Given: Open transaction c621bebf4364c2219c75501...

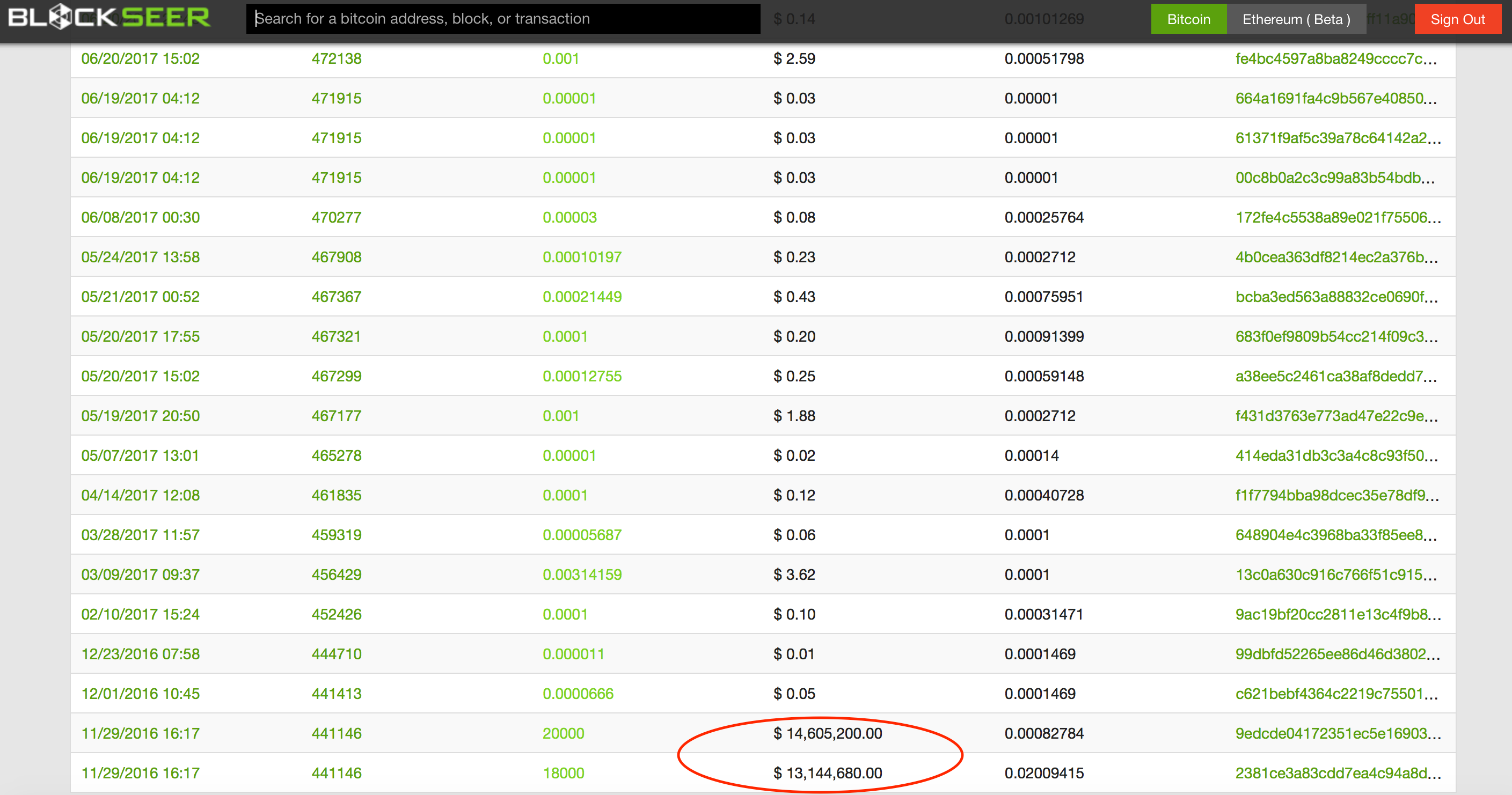Looking at the screenshot, I should pyautogui.click(x=1336, y=694).
